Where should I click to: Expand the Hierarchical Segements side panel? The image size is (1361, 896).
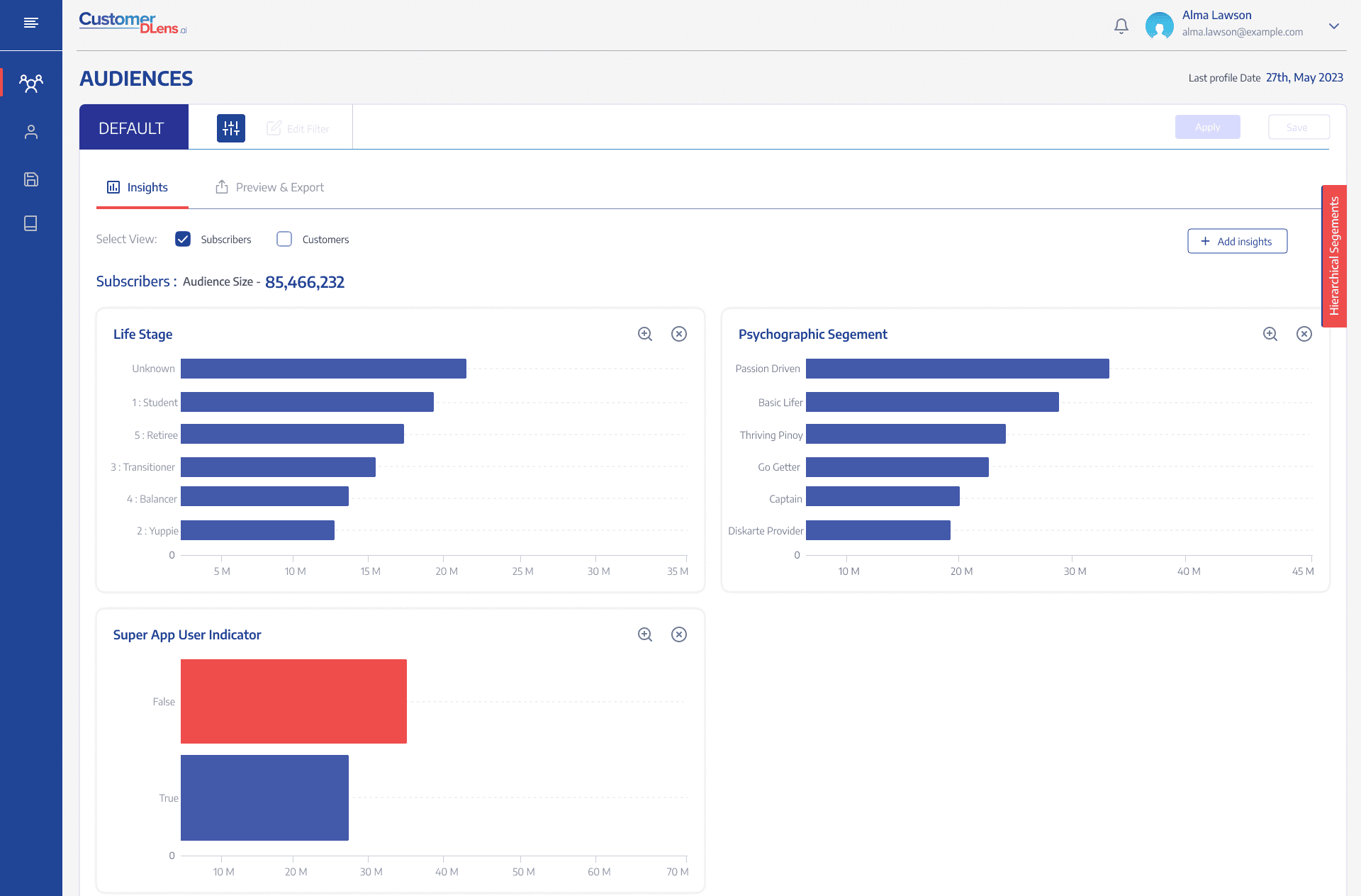(1334, 256)
